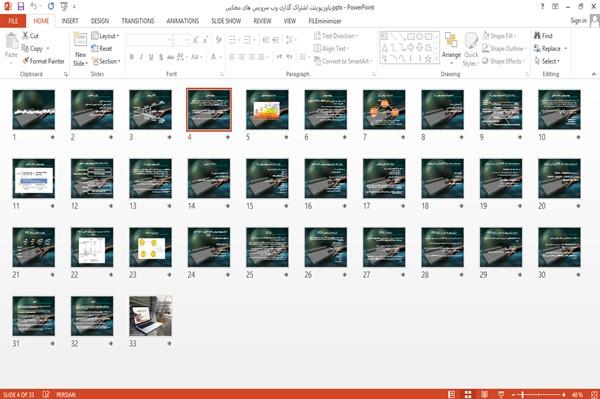Image resolution: width=600 pixels, height=399 pixels.
Task: Start Slide Show from the status bar
Action: [501, 394]
